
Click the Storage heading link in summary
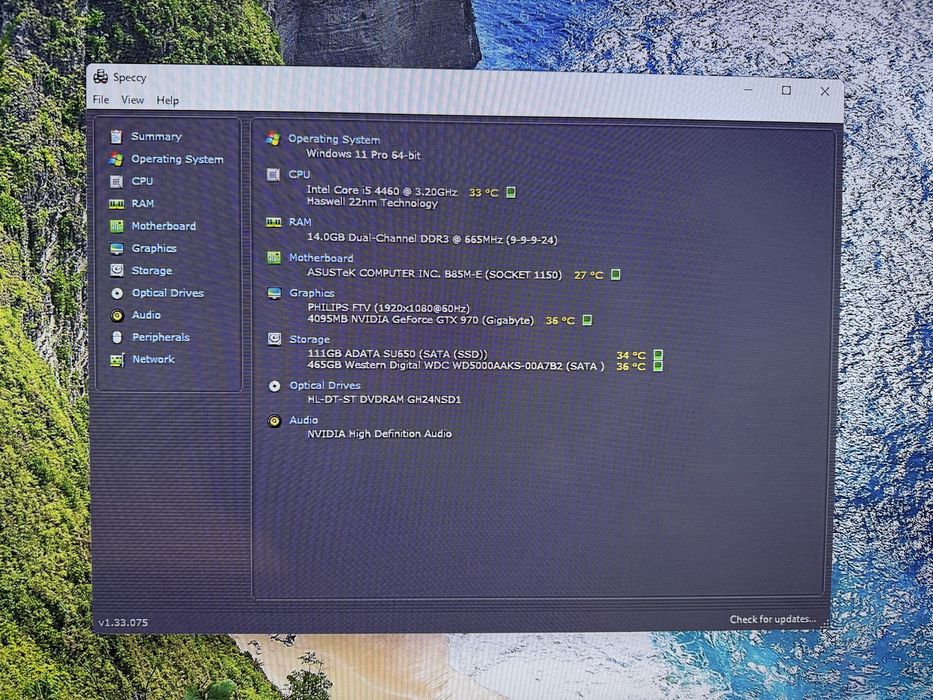309,339
